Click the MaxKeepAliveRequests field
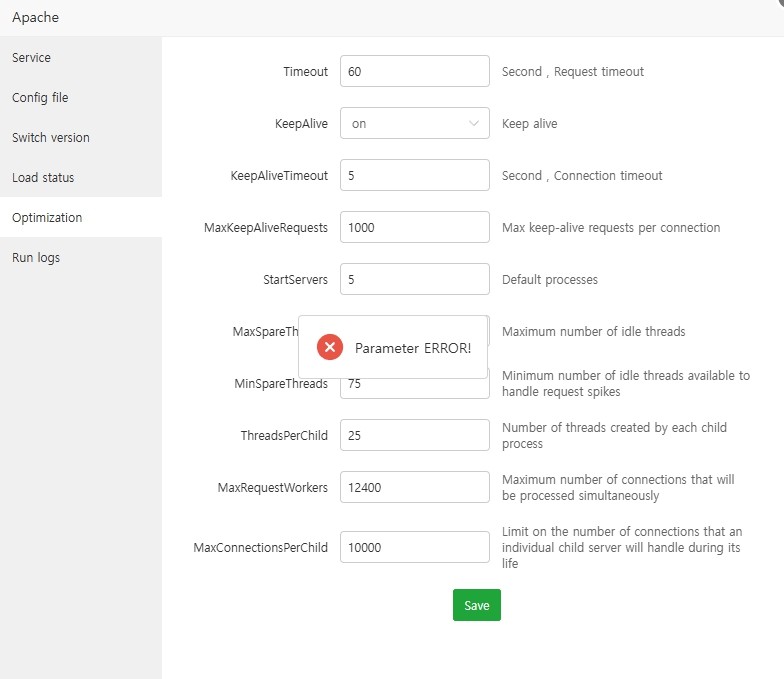Viewport: 784px width, 679px height. click(414, 228)
